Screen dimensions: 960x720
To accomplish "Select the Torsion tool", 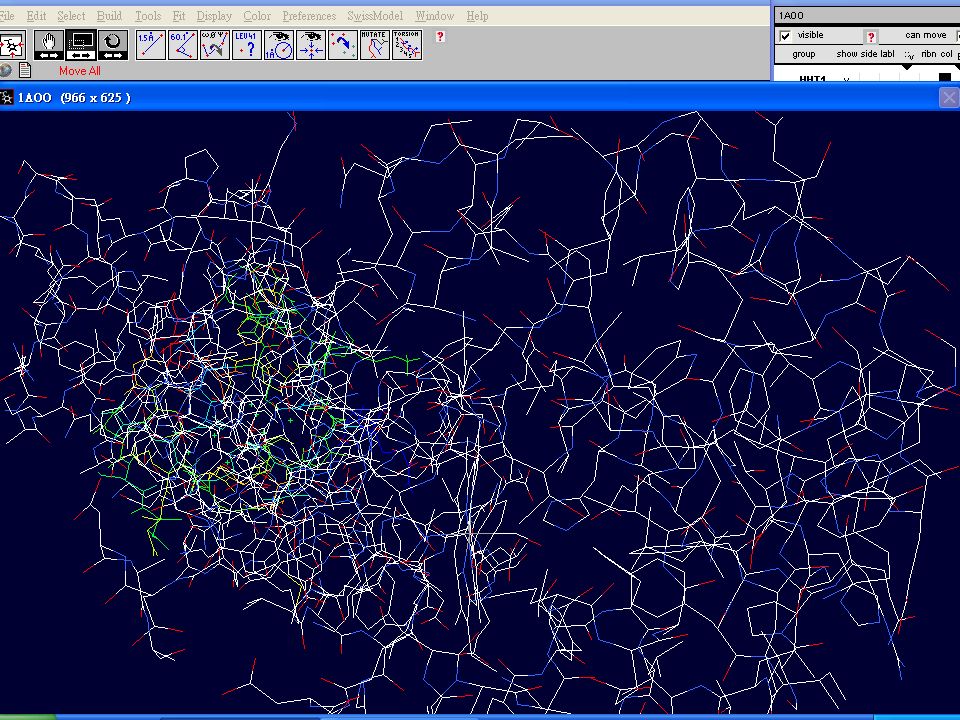I will click(407, 45).
